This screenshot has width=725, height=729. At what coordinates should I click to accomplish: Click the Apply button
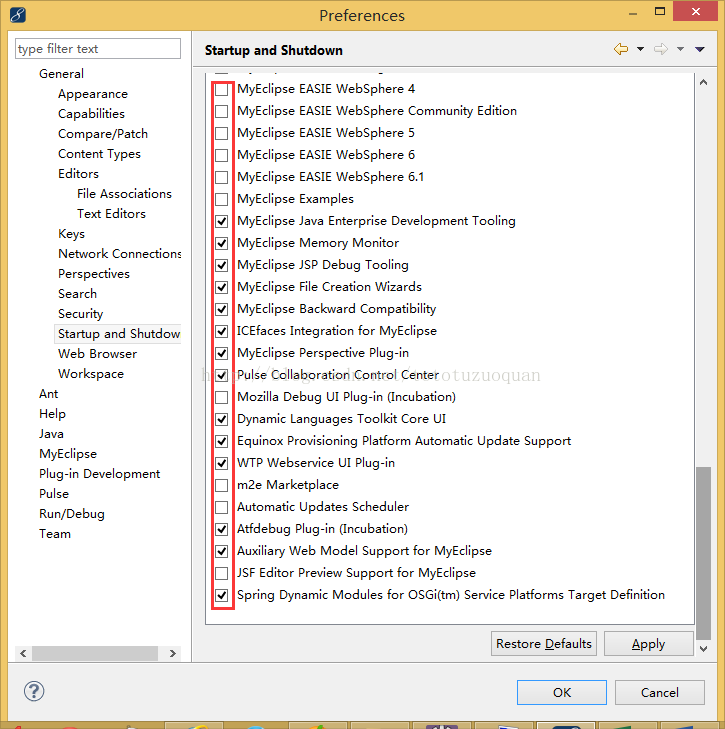pyautogui.click(x=648, y=643)
